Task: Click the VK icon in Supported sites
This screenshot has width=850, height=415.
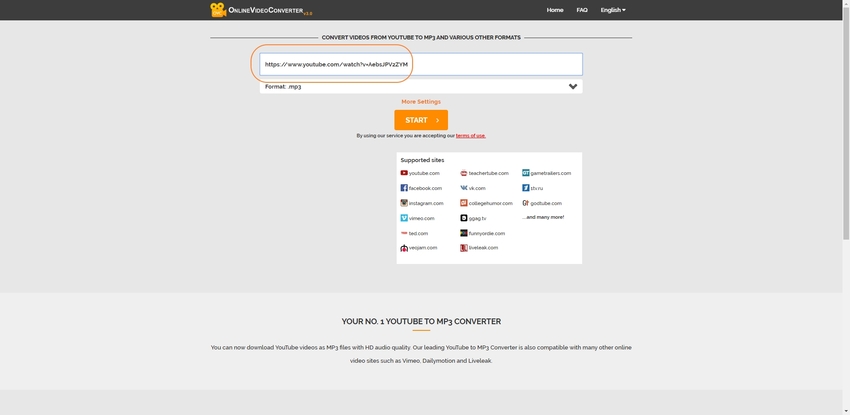Action: click(x=463, y=188)
